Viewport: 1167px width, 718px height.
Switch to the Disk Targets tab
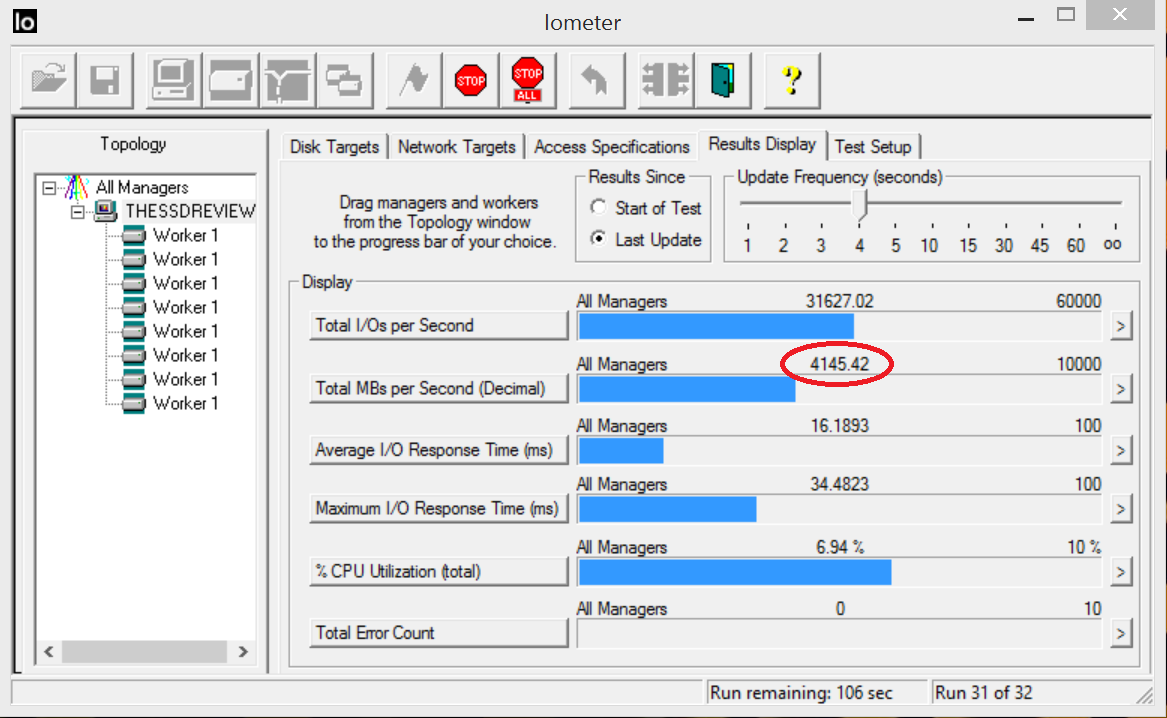coord(334,147)
